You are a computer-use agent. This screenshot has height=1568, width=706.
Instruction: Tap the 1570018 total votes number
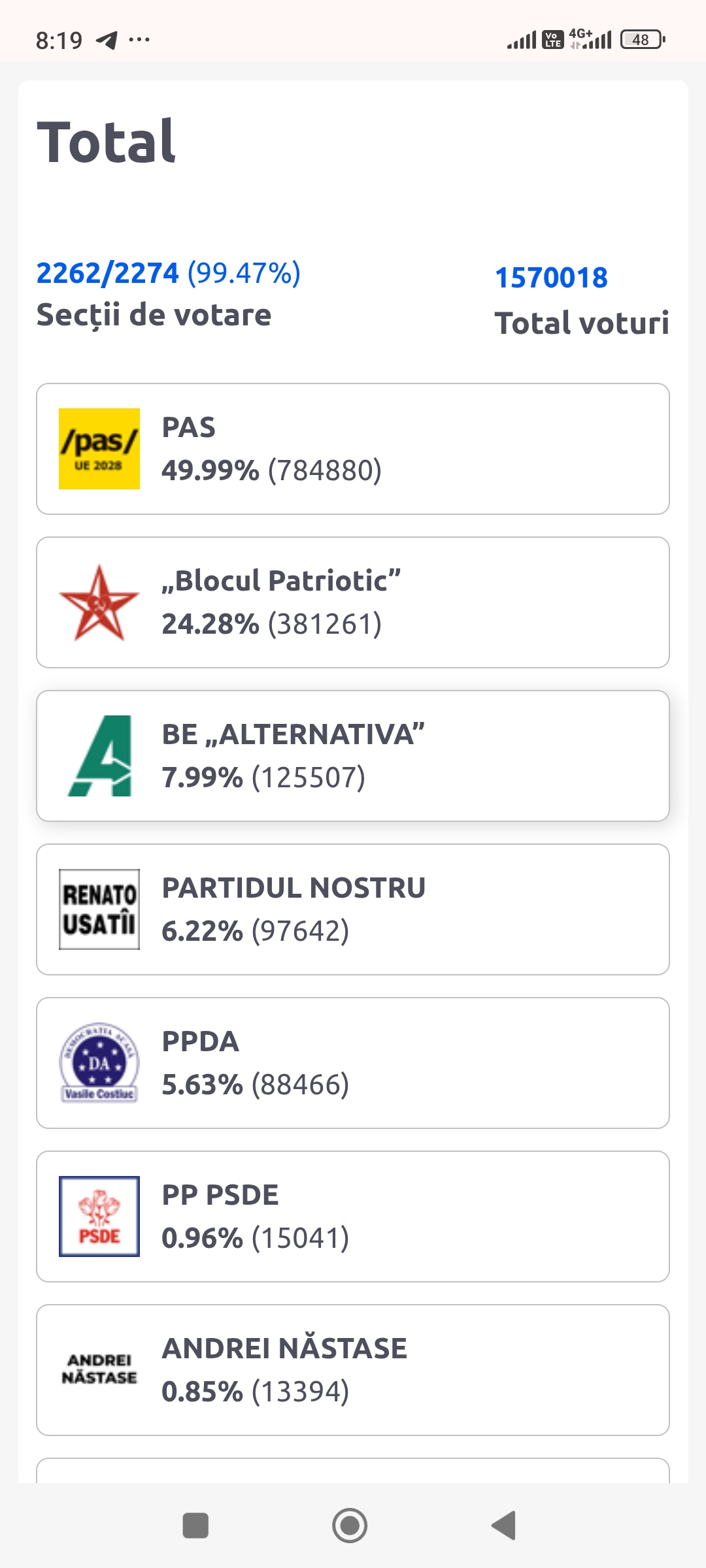(551, 278)
